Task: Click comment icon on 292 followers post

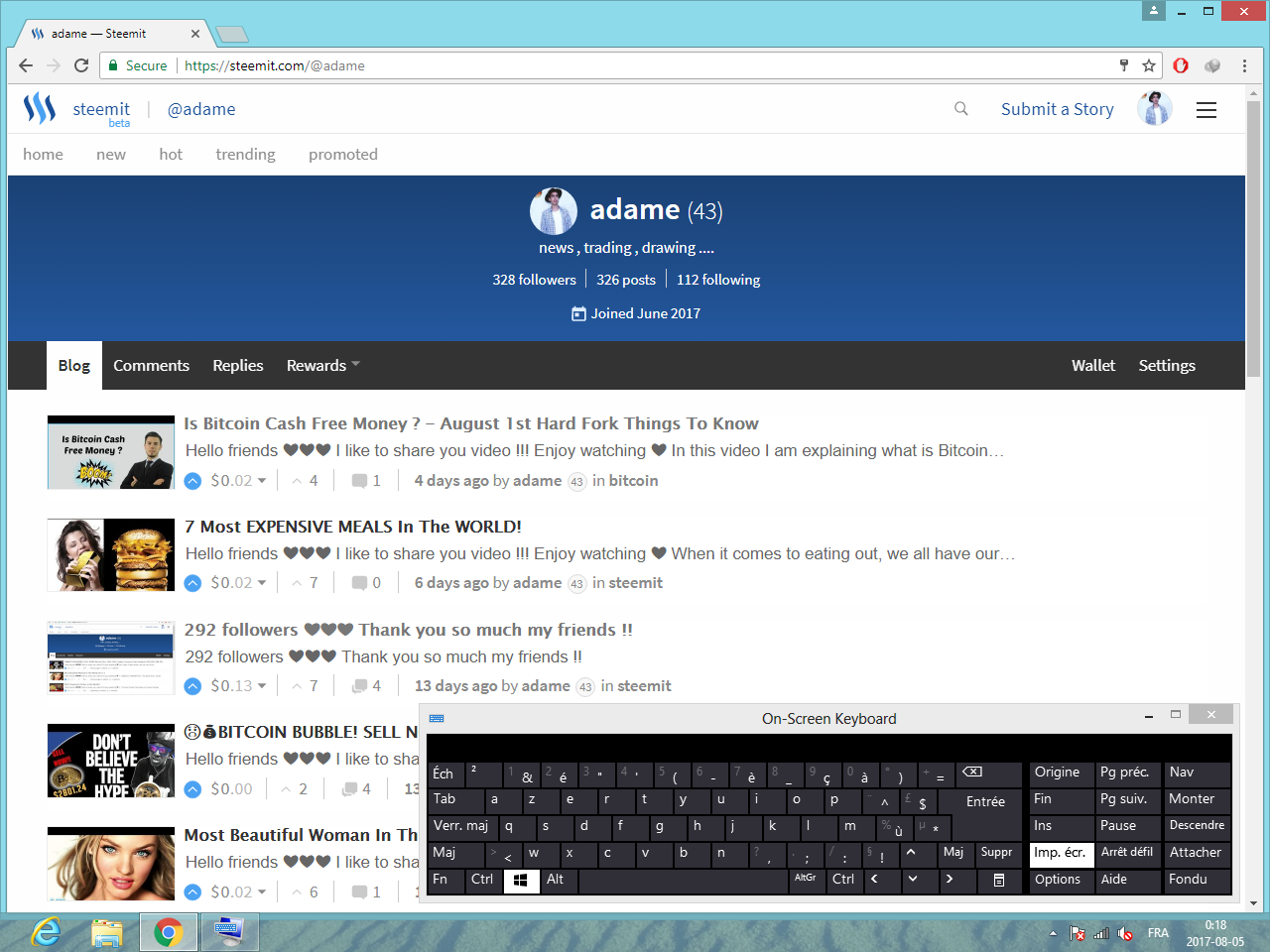Action: click(x=360, y=686)
